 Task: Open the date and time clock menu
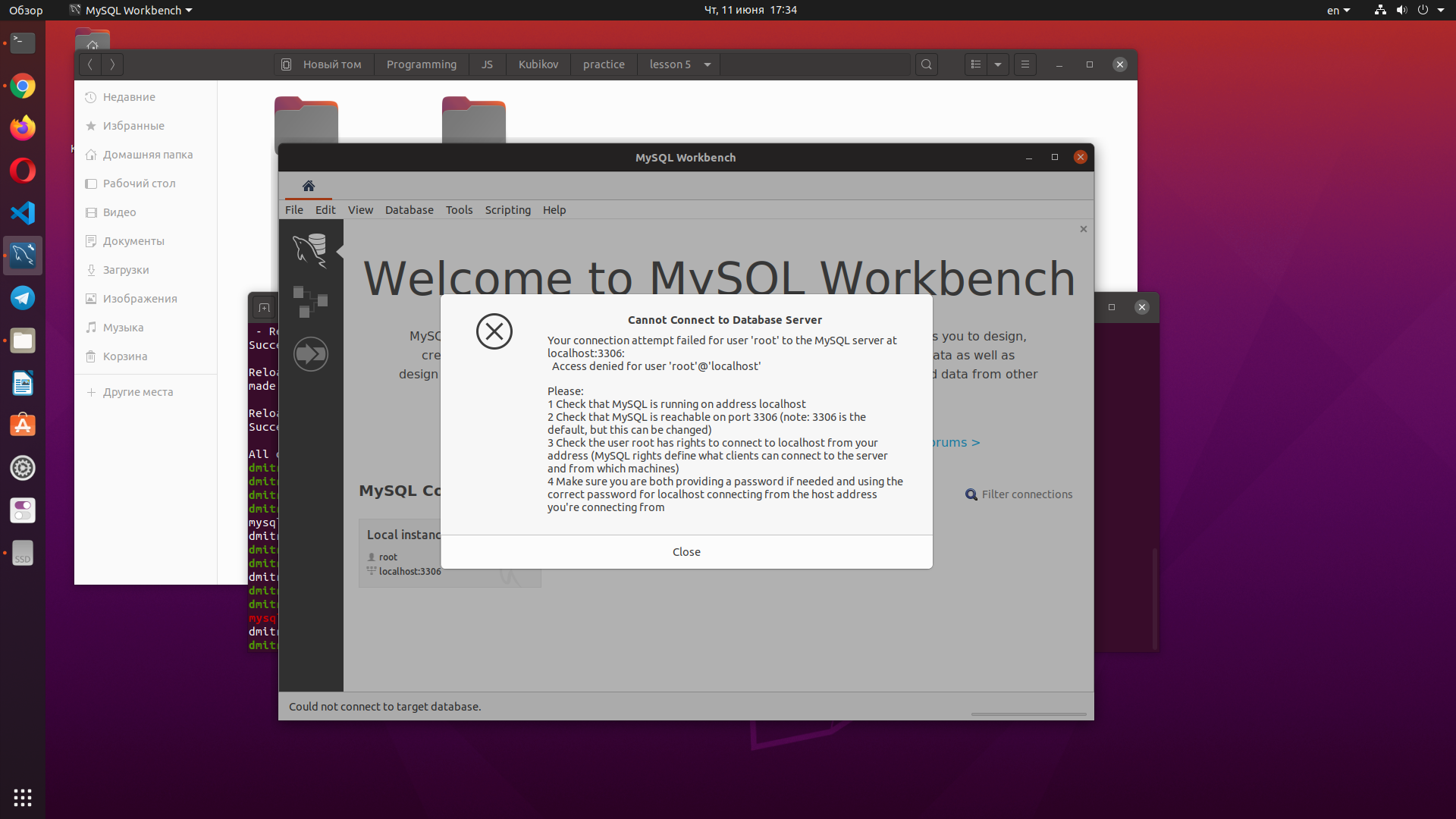click(x=750, y=10)
